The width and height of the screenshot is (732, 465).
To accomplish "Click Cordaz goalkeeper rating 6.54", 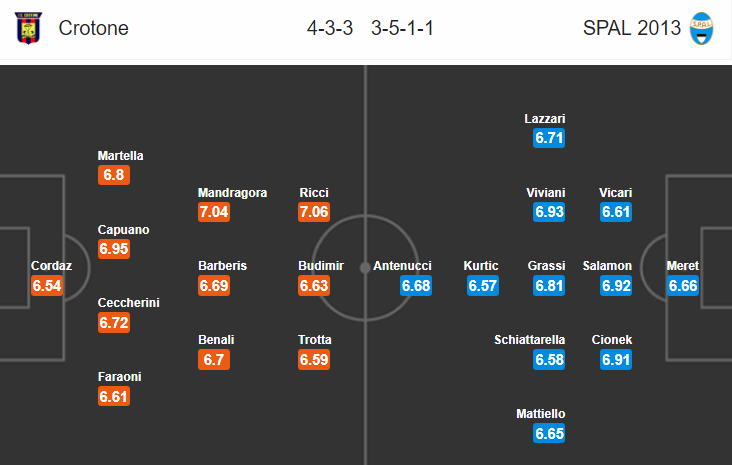I will (47, 286).
